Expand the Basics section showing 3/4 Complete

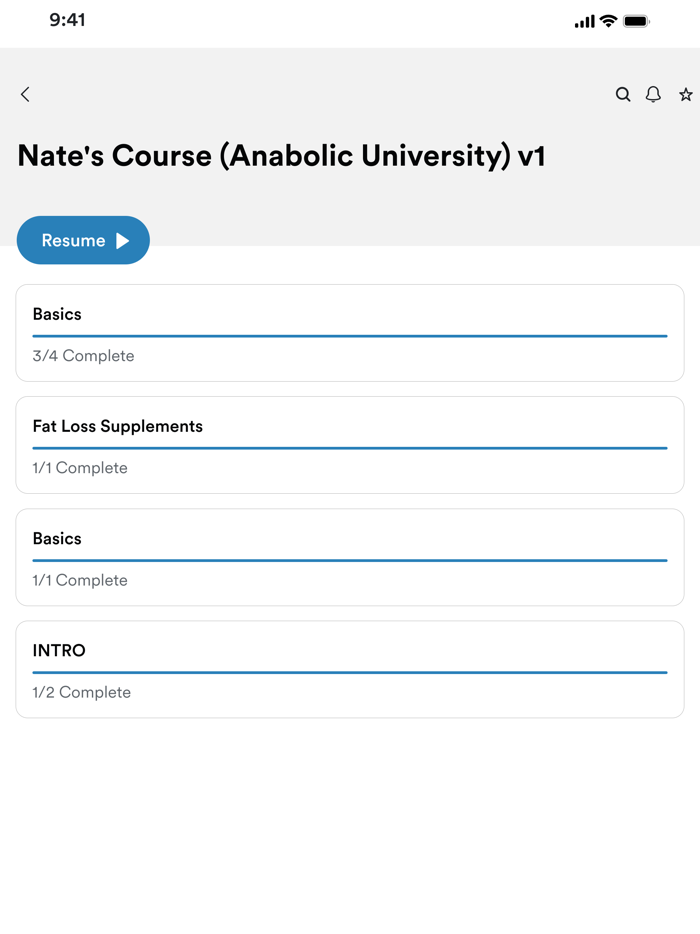[350, 333]
